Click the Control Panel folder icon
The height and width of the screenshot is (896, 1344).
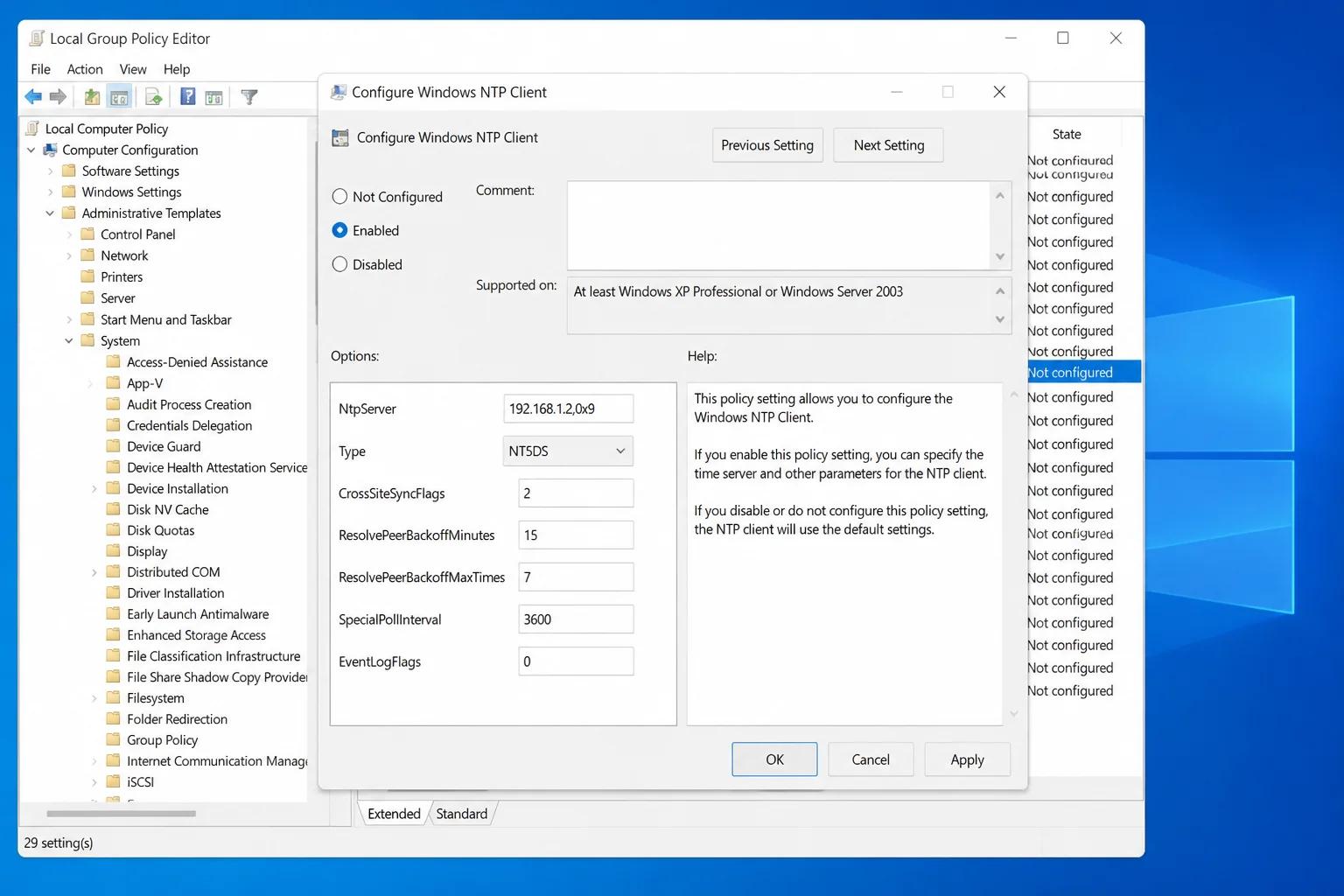[x=87, y=234]
